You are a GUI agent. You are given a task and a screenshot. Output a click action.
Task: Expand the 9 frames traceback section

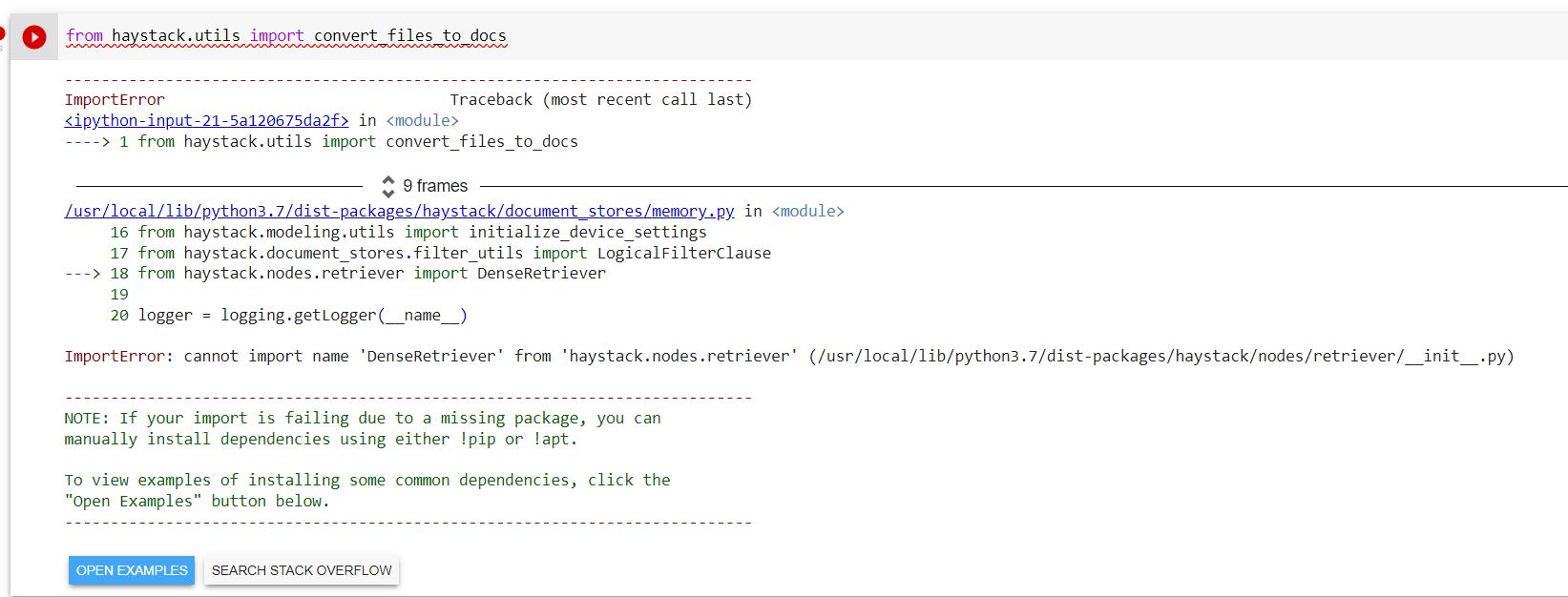point(387,186)
